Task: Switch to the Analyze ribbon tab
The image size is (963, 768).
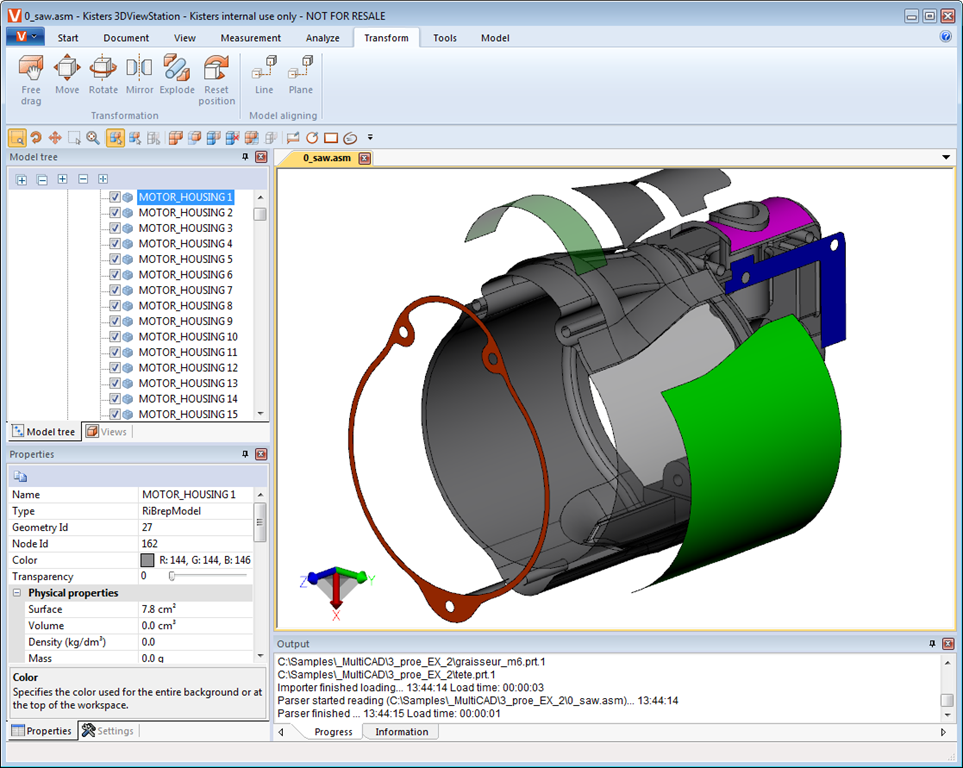Action: [322, 38]
